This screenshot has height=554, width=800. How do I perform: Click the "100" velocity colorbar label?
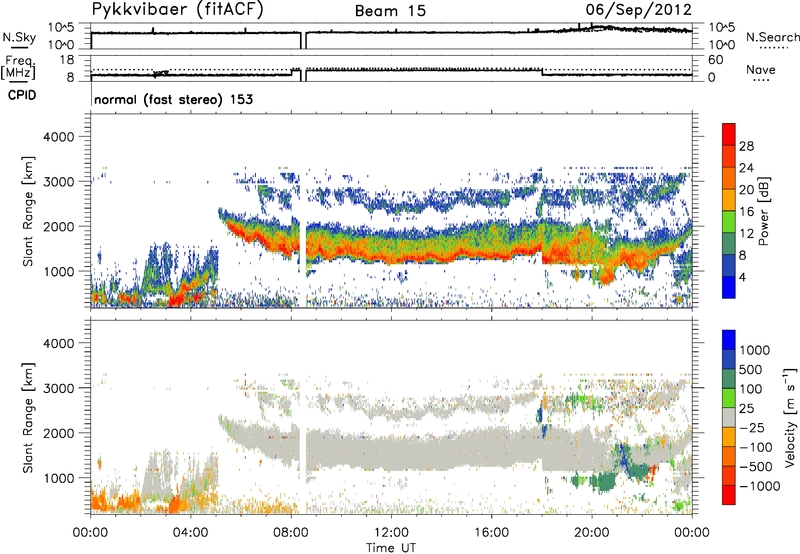click(751, 389)
